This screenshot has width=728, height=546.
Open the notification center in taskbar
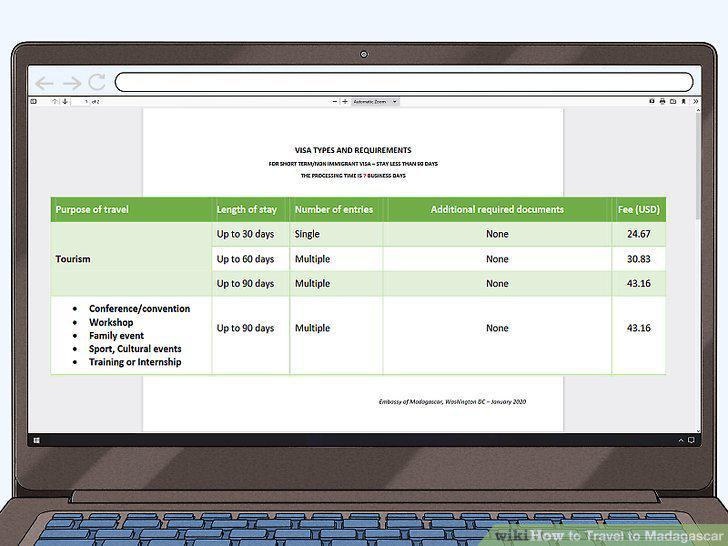click(691, 440)
